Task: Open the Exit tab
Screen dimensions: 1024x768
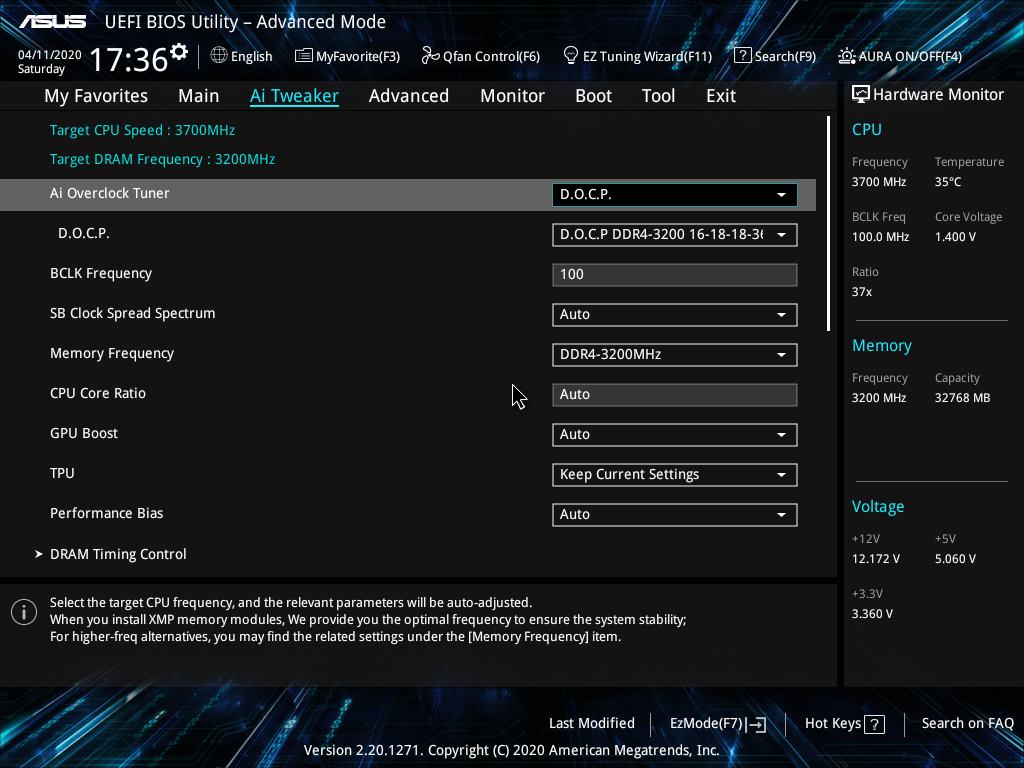Action: click(721, 96)
